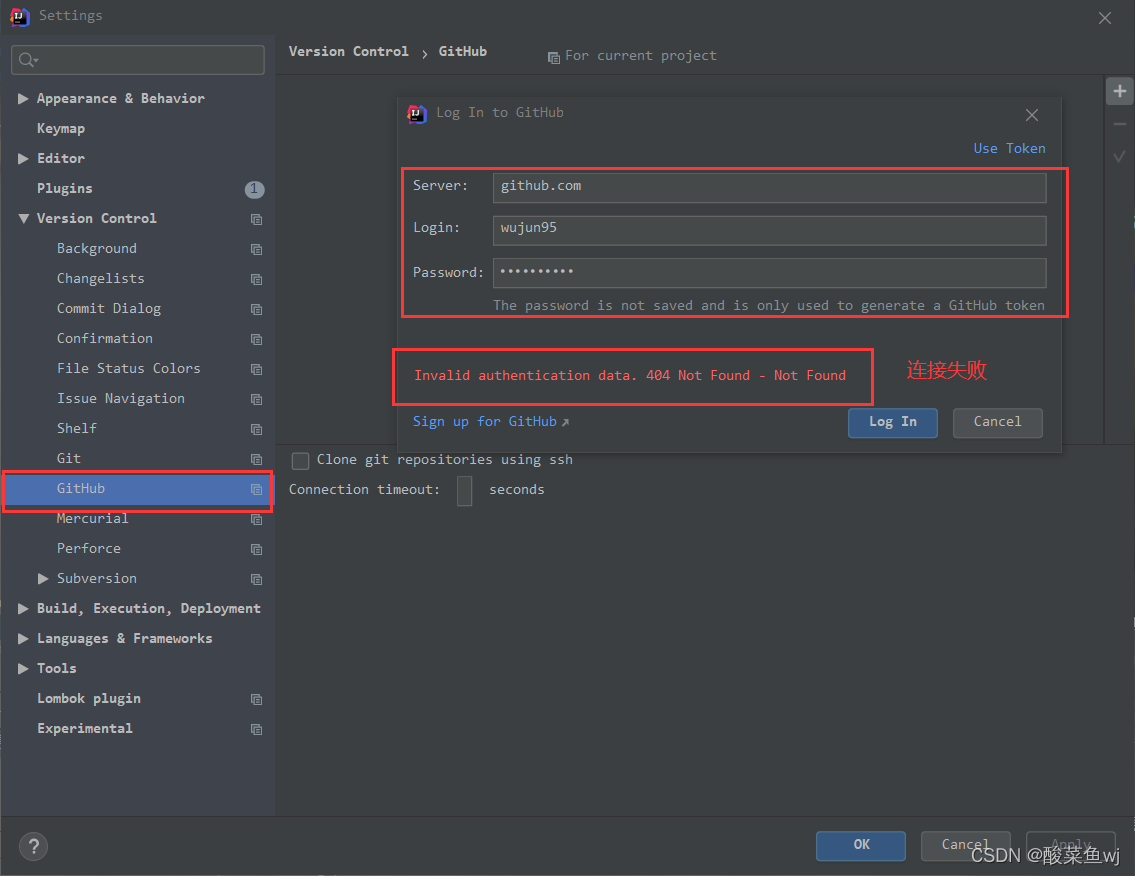Click the Use Token link
The height and width of the screenshot is (876, 1135).
(x=1009, y=148)
